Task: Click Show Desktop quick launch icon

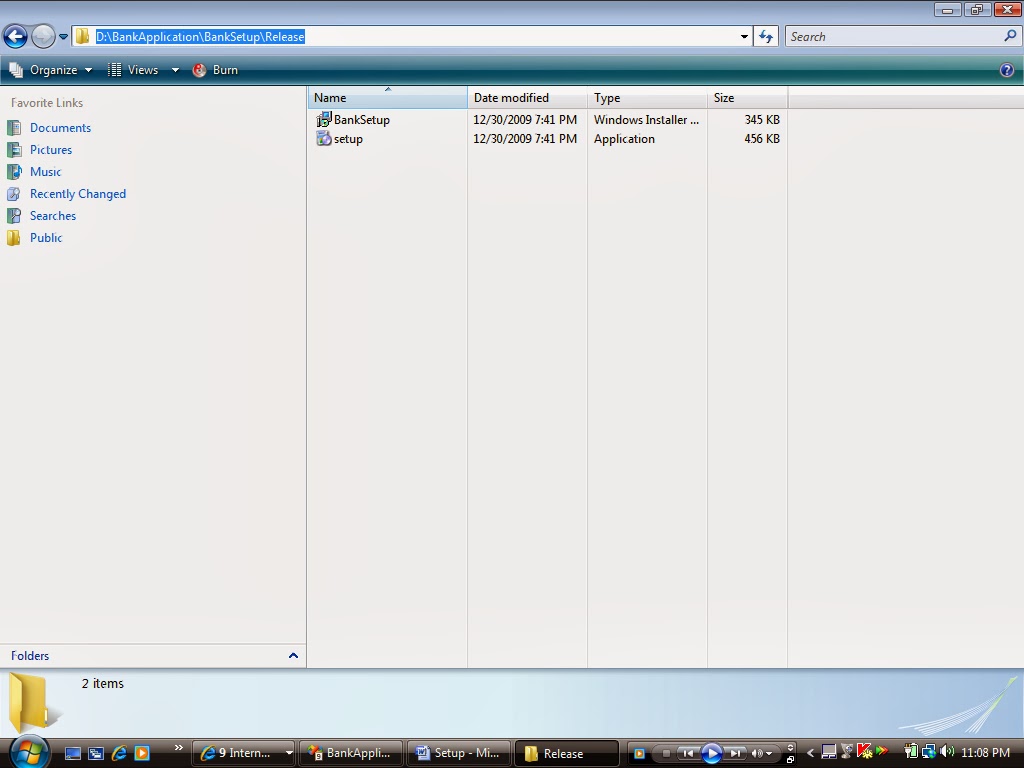Action: coord(72,753)
